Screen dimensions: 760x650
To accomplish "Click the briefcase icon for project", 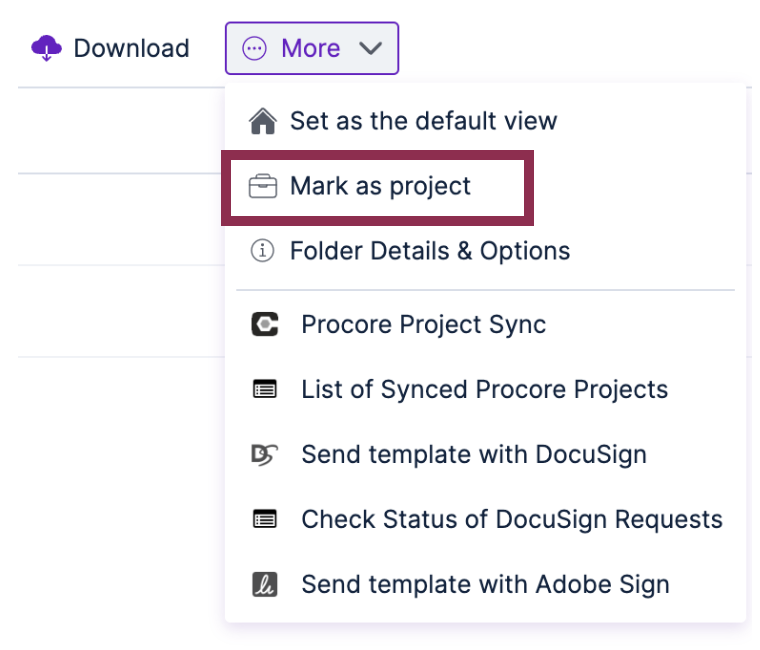I will [263, 186].
